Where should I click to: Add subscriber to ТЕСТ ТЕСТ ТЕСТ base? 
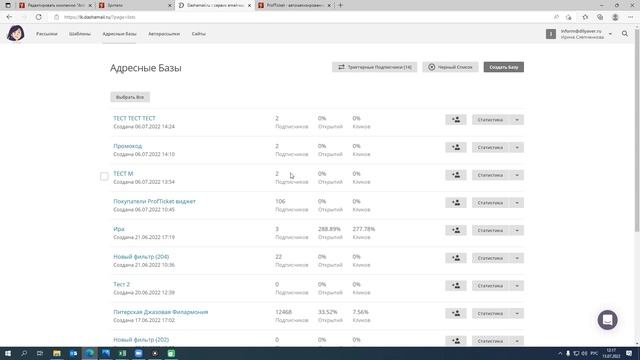pos(456,120)
